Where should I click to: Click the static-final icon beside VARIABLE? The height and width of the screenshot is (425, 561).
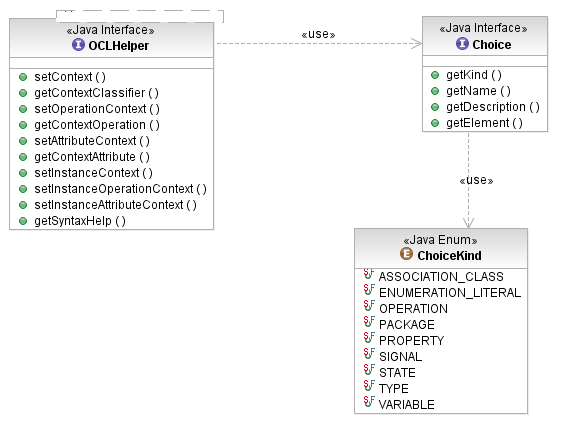tap(369, 402)
